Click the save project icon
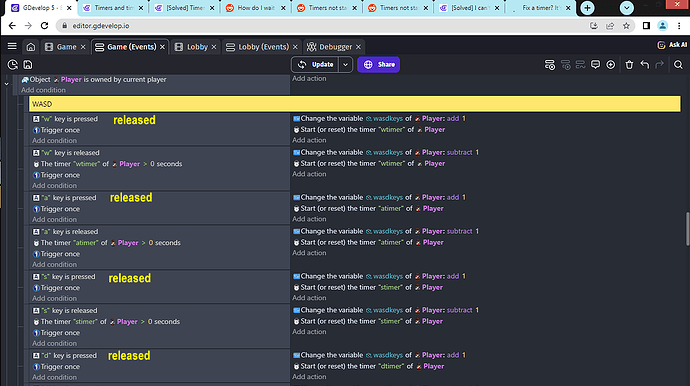The image size is (690, 386). (28, 65)
